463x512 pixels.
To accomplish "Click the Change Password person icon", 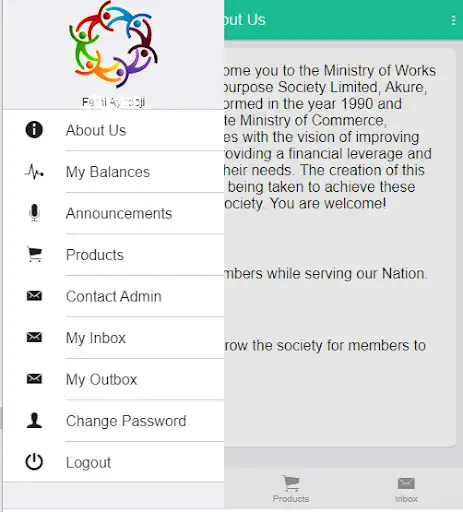I will point(34,420).
